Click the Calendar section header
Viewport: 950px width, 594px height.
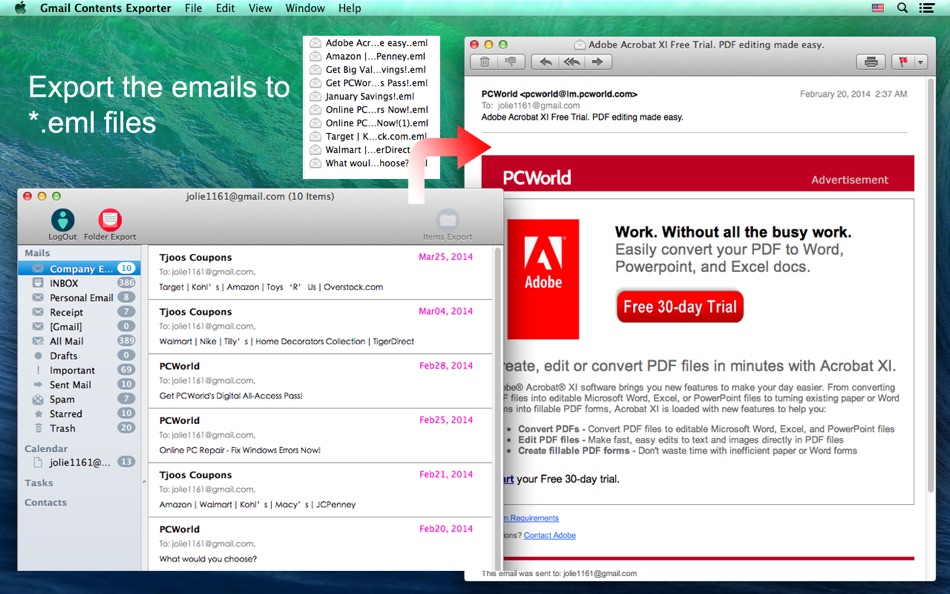click(46, 449)
